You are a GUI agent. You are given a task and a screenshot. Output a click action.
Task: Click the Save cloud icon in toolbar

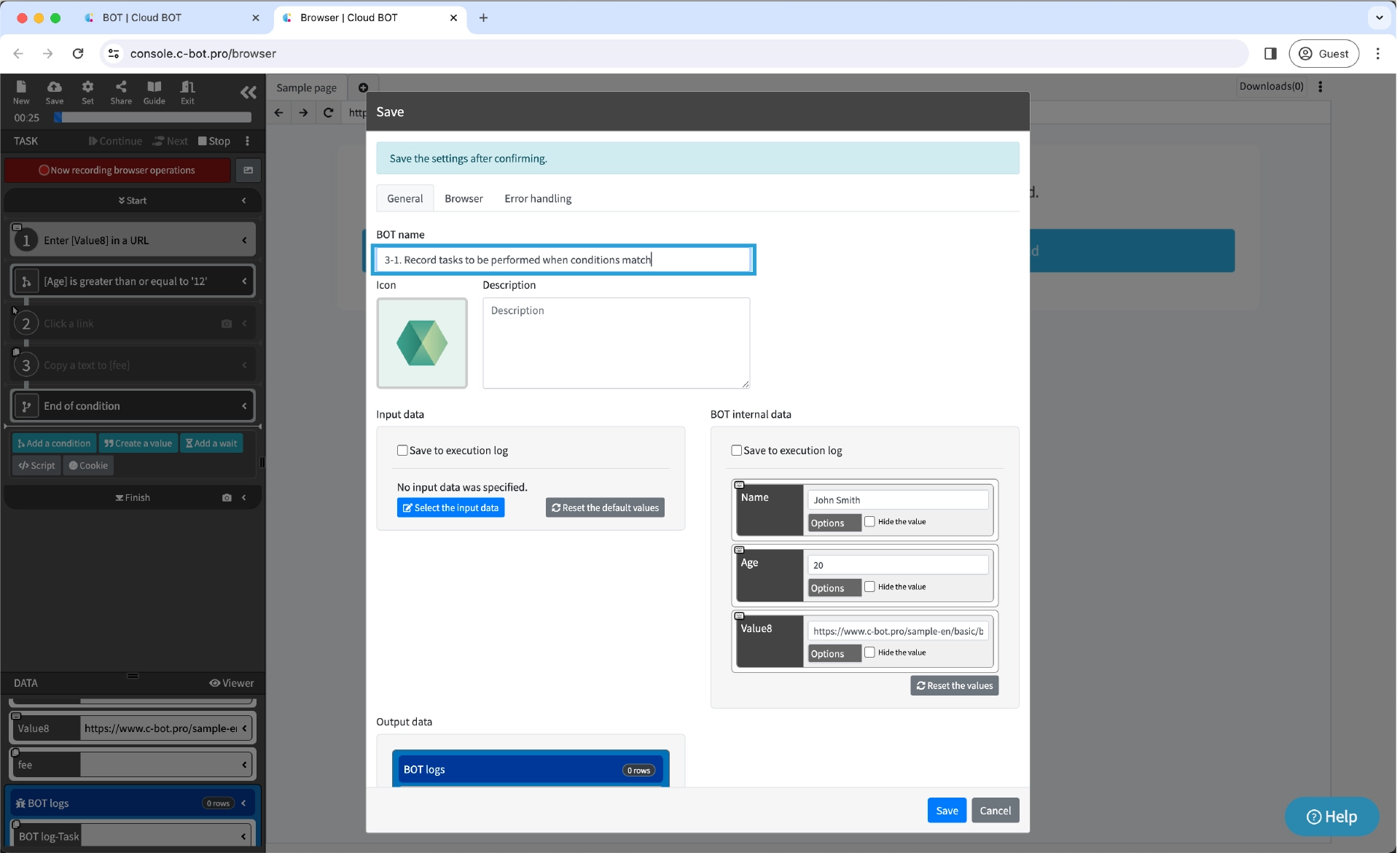click(x=55, y=91)
